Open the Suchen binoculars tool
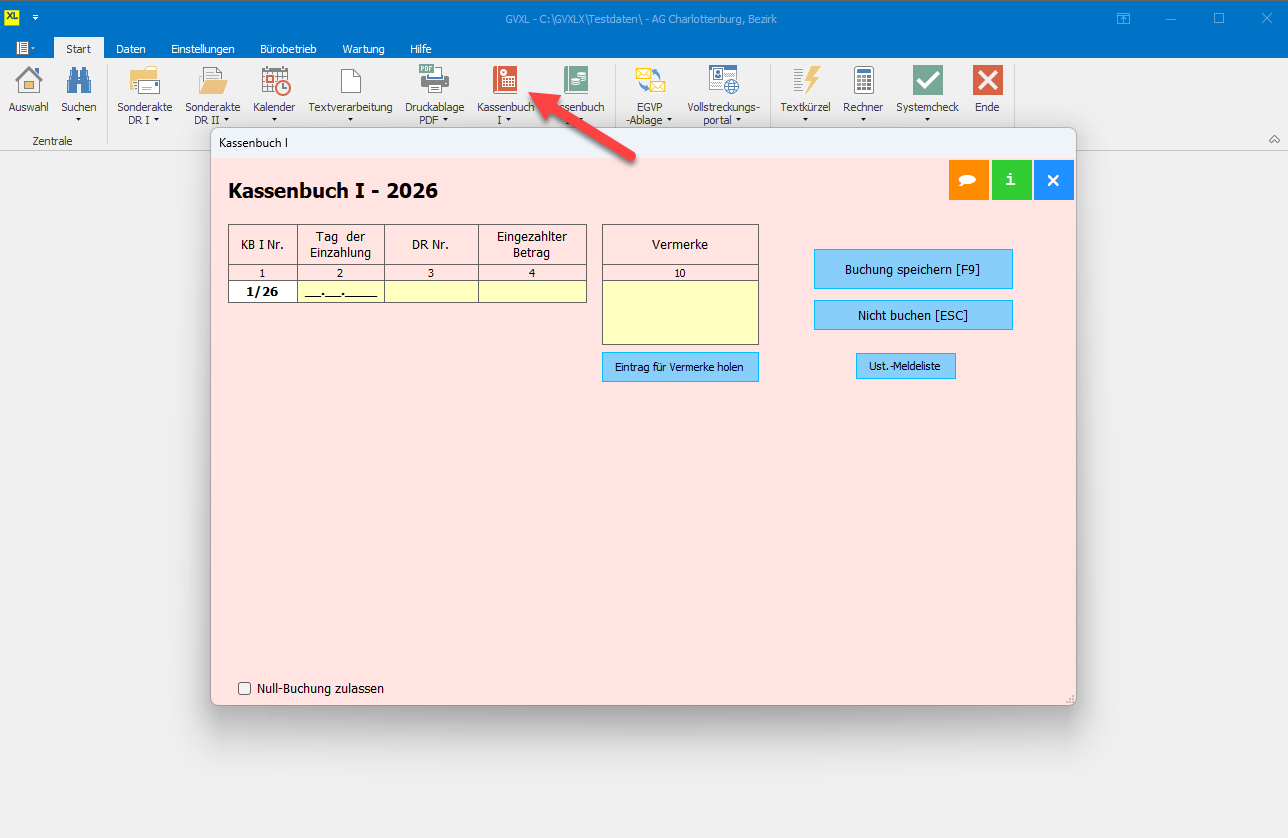The width and height of the screenshot is (1288, 838). point(79,80)
